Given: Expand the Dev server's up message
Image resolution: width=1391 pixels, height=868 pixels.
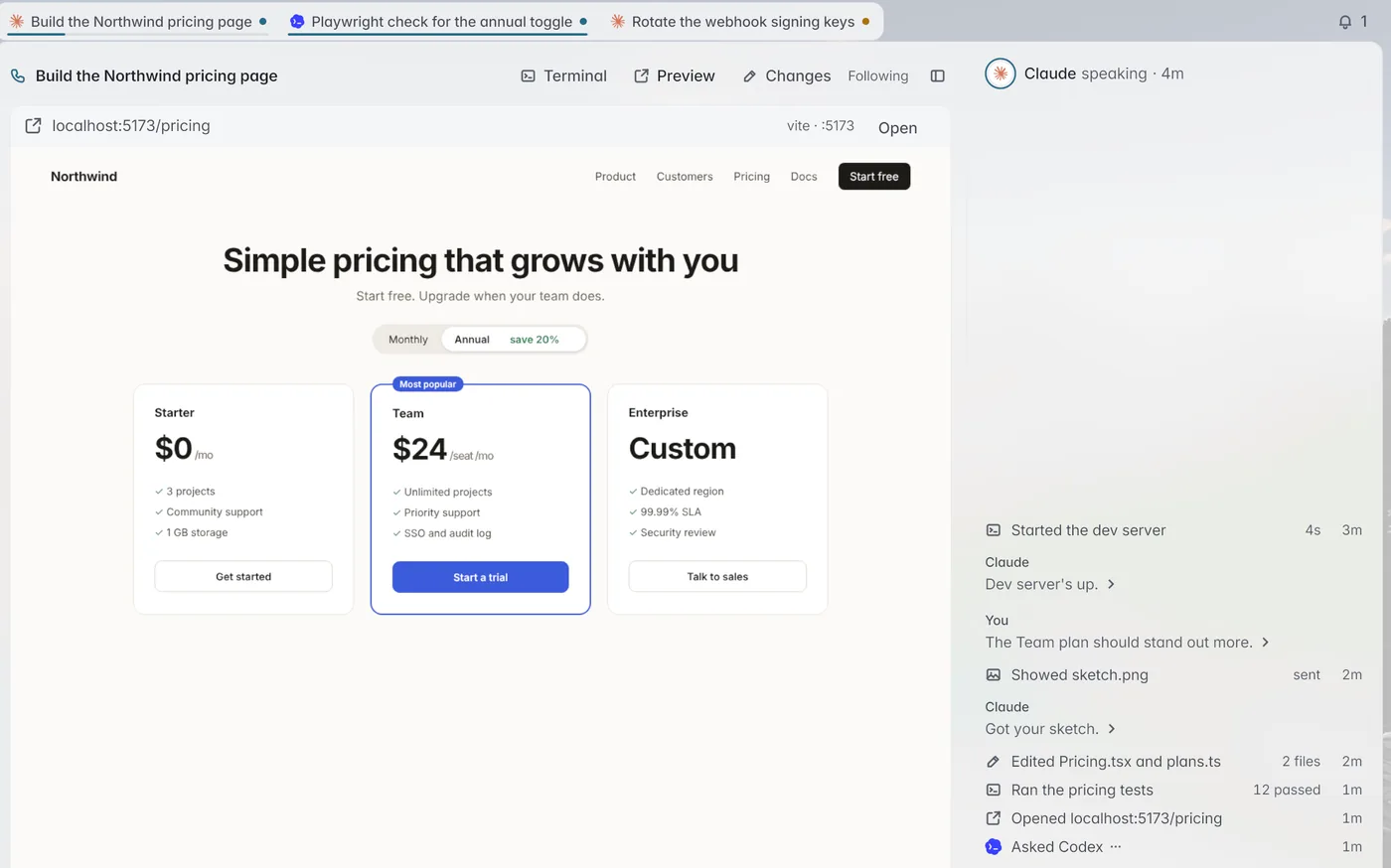Looking at the screenshot, I should point(1049,584).
